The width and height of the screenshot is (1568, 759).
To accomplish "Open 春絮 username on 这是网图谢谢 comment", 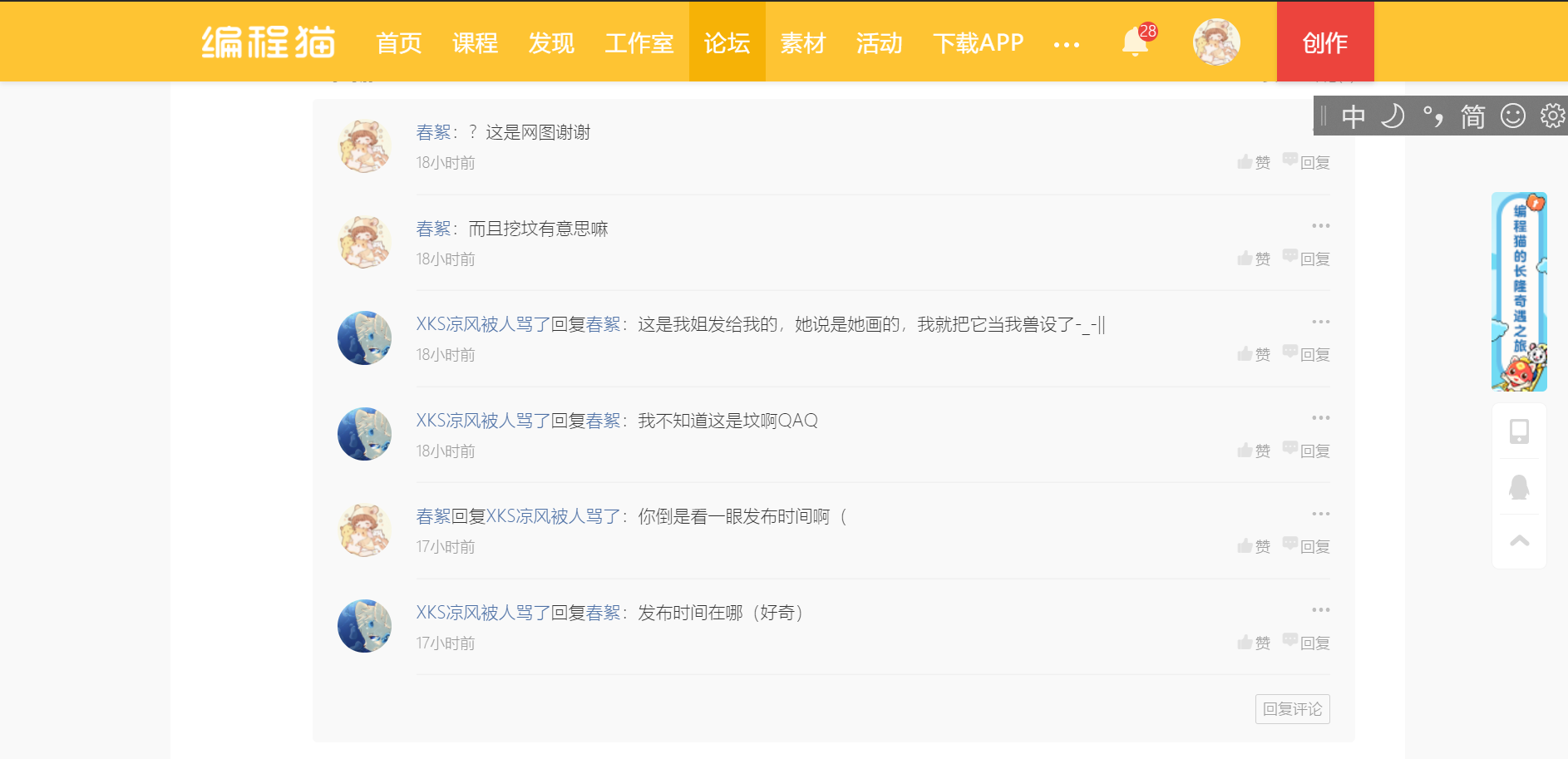I will click(x=433, y=132).
